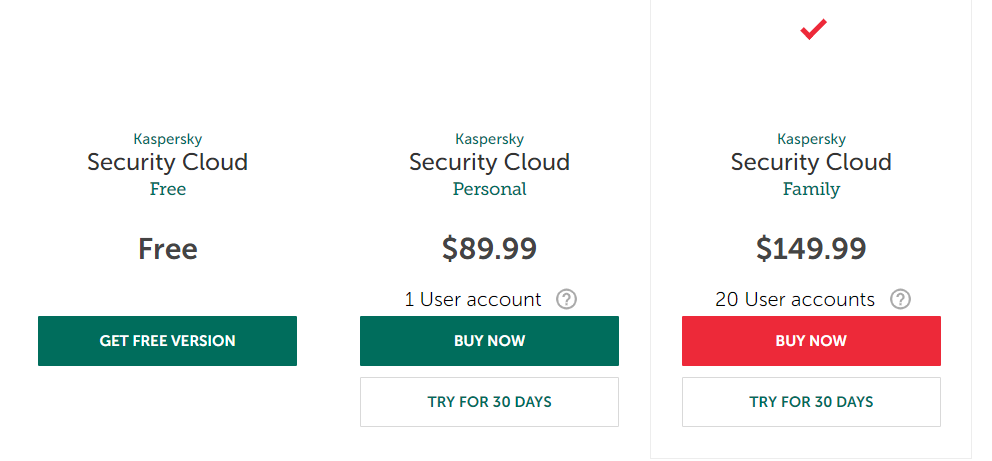This screenshot has height=461, width=992.
Task: Click the green Free edition label under Security Cloud
Action: [x=167, y=189]
